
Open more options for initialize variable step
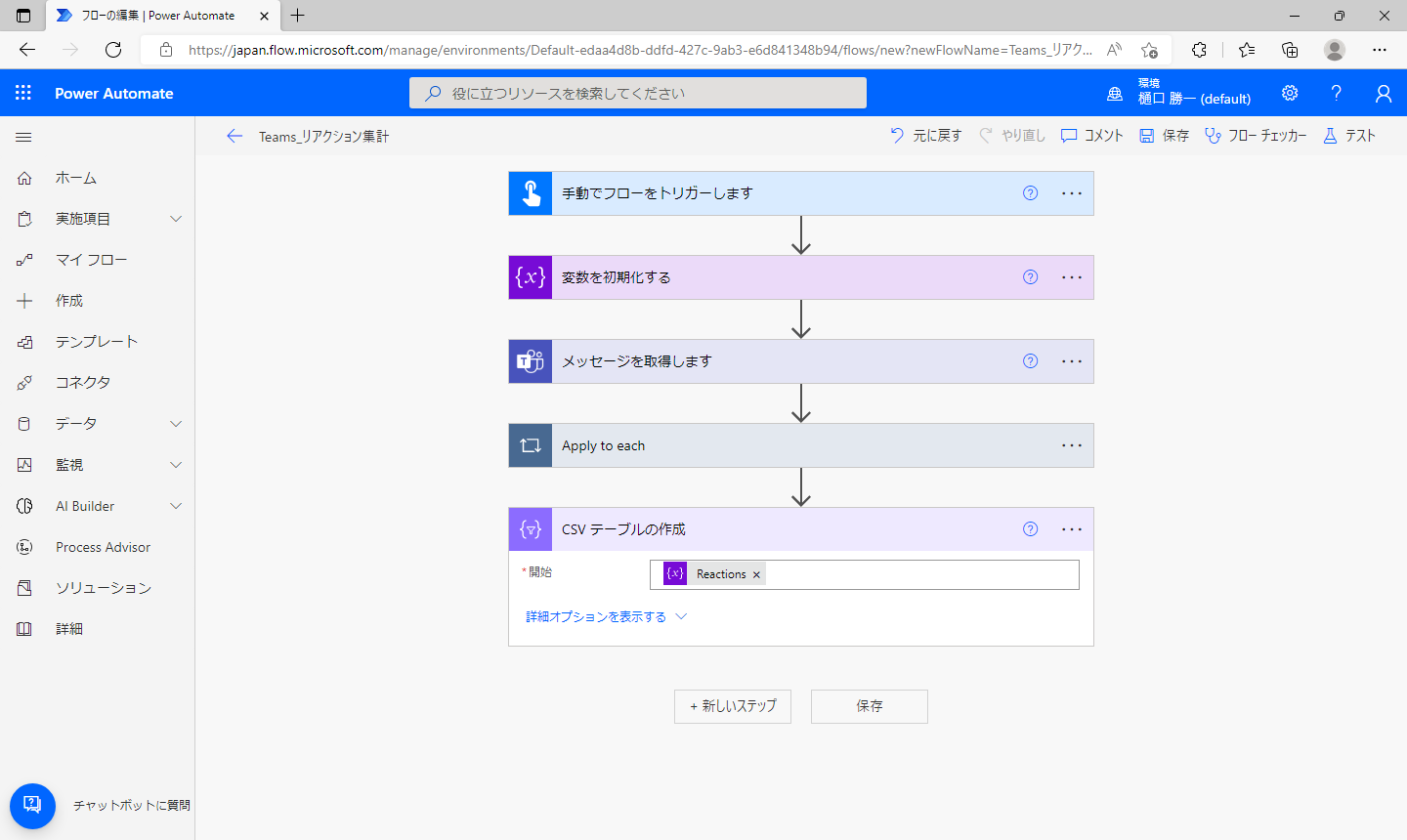click(x=1072, y=277)
